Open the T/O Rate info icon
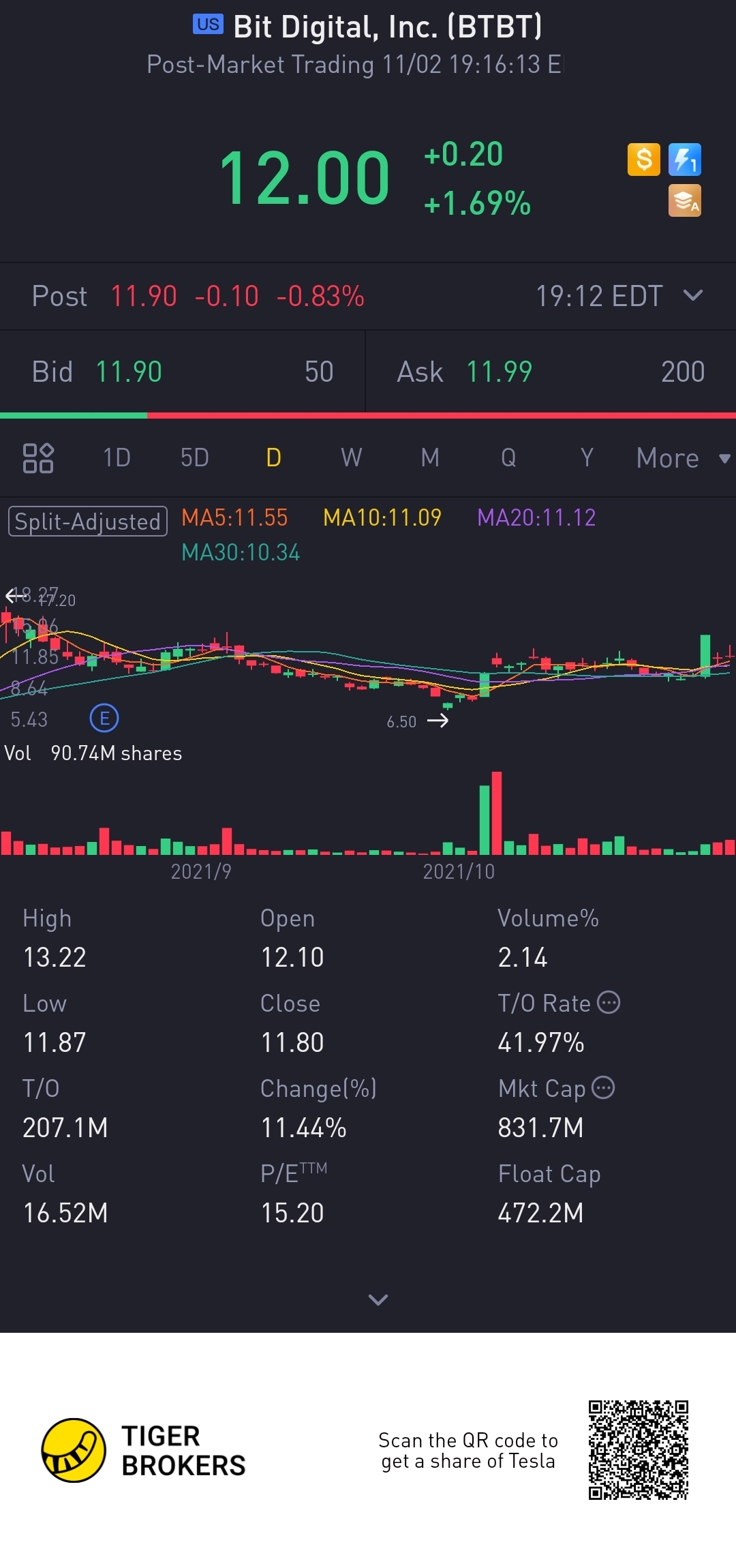 pyautogui.click(x=609, y=1003)
